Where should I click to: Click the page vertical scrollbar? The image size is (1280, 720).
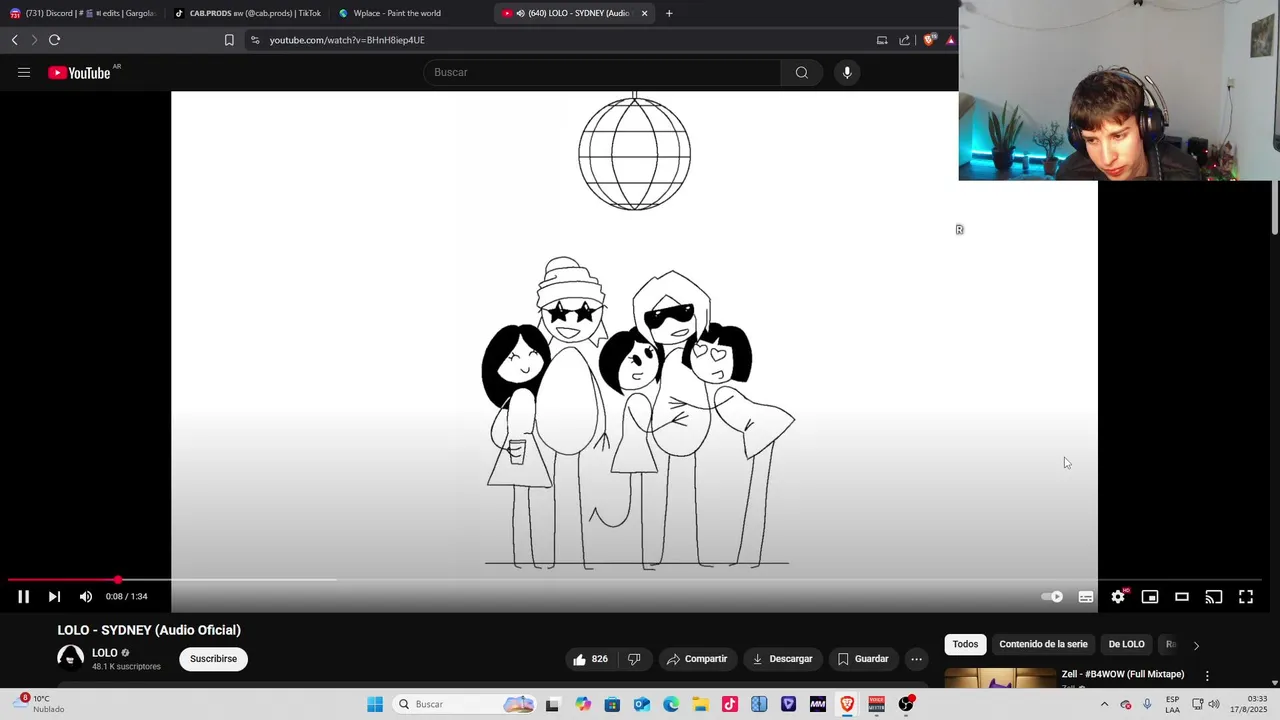coord(1274,208)
